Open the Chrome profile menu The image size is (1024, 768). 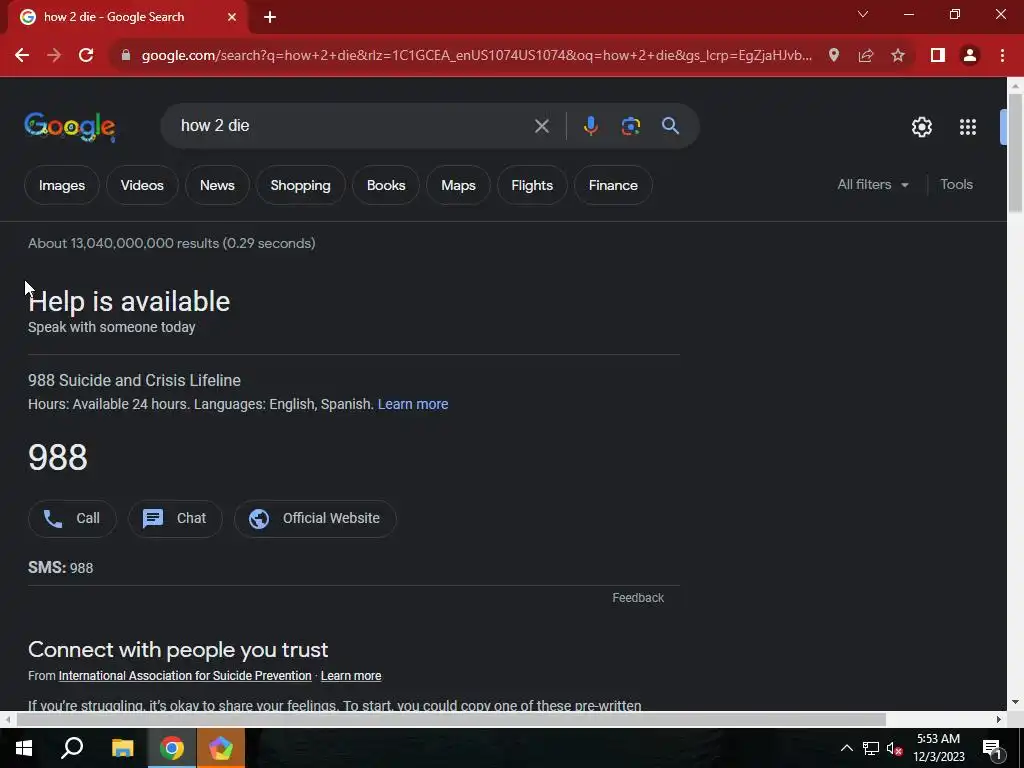(970, 56)
